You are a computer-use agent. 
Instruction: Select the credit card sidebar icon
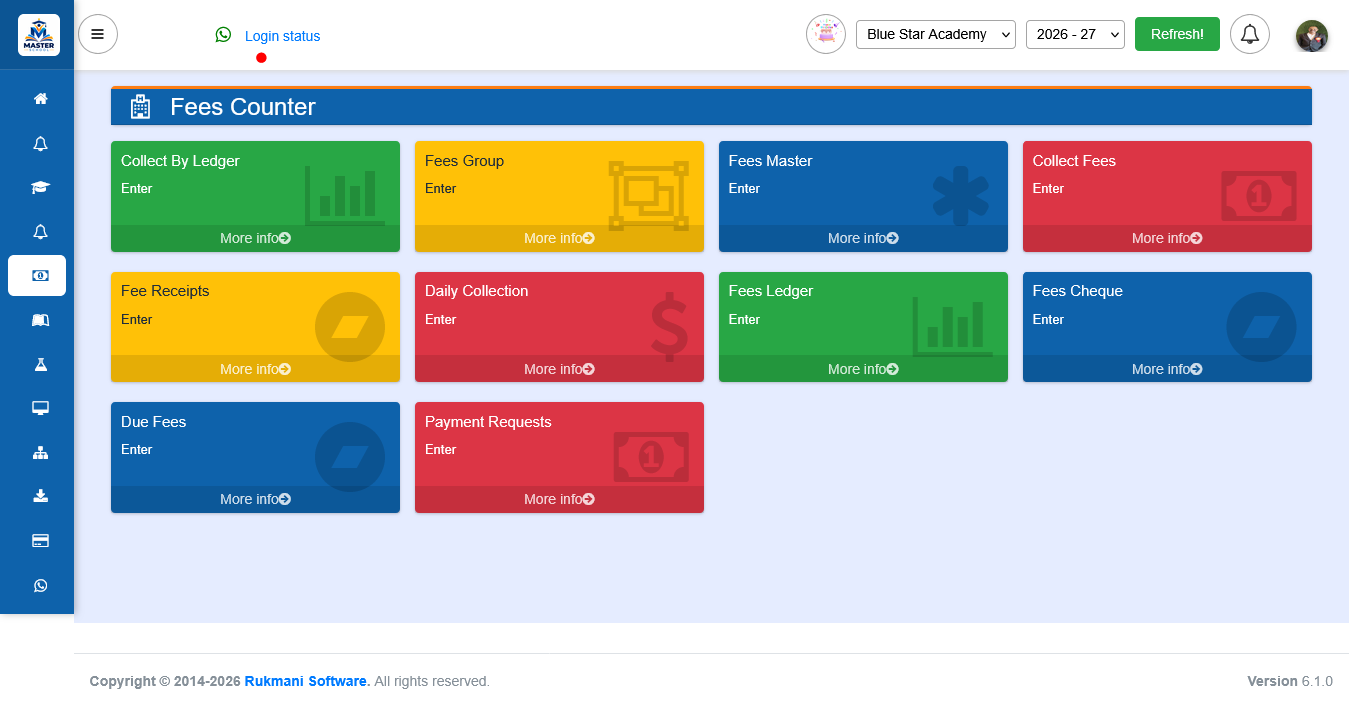[40, 541]
